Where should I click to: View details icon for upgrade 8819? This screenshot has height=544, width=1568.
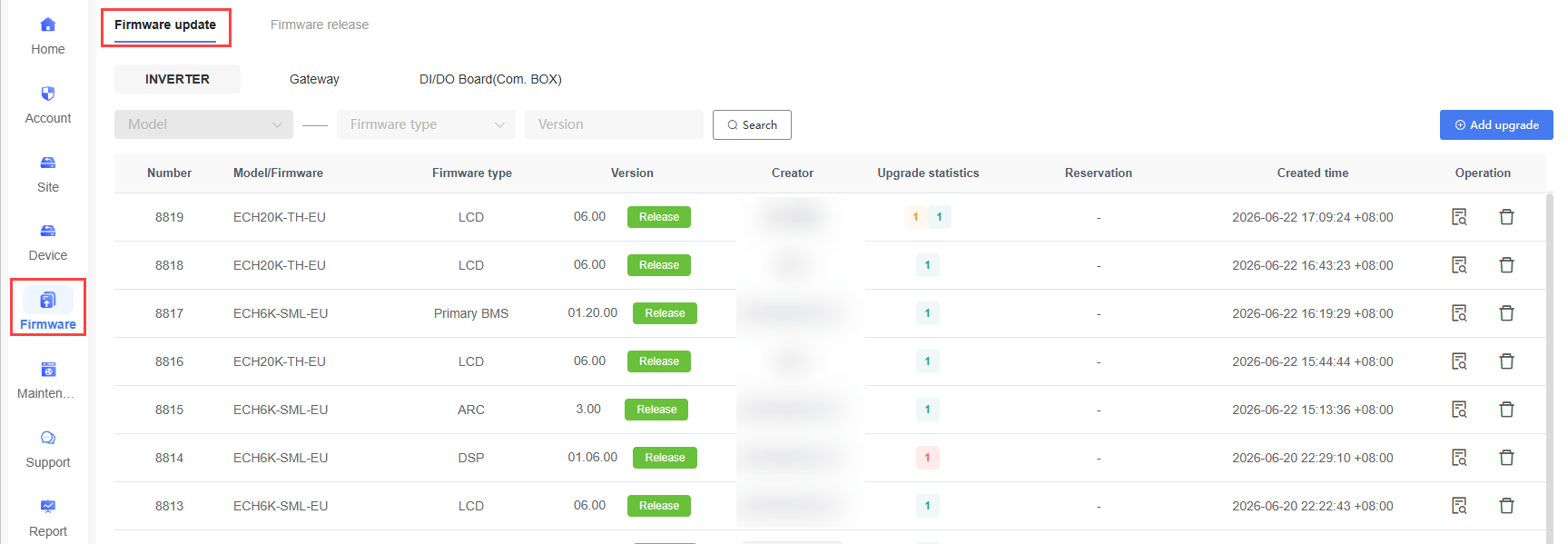(x=1459, y=217)
